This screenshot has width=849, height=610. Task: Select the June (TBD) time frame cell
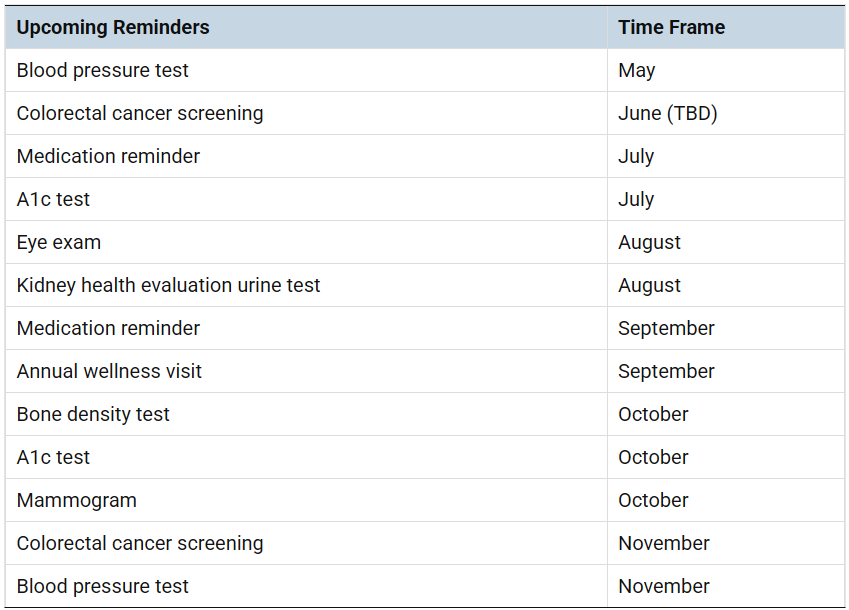pos(668,113)
